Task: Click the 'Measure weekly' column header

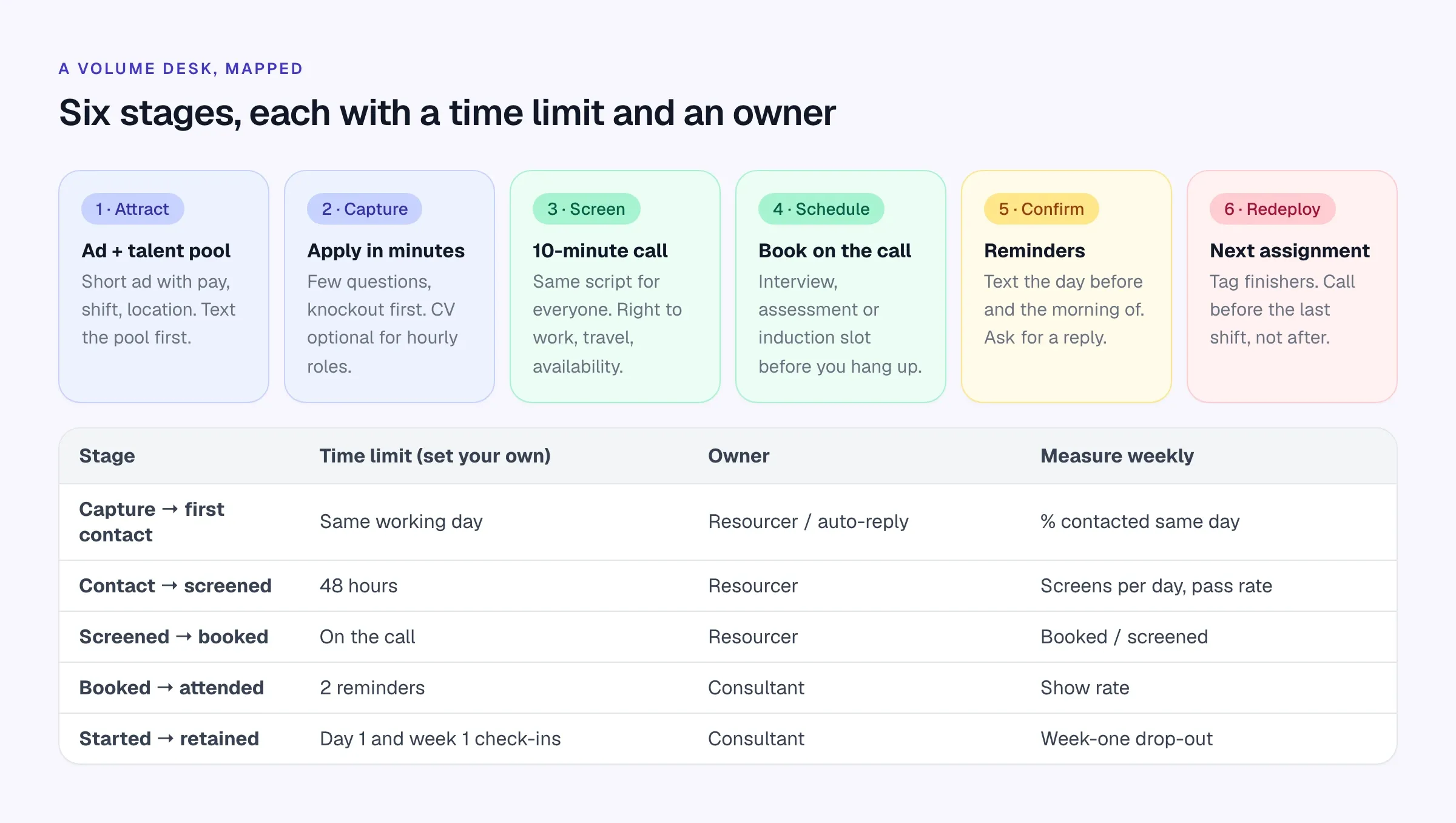Action: [1117, 456]
